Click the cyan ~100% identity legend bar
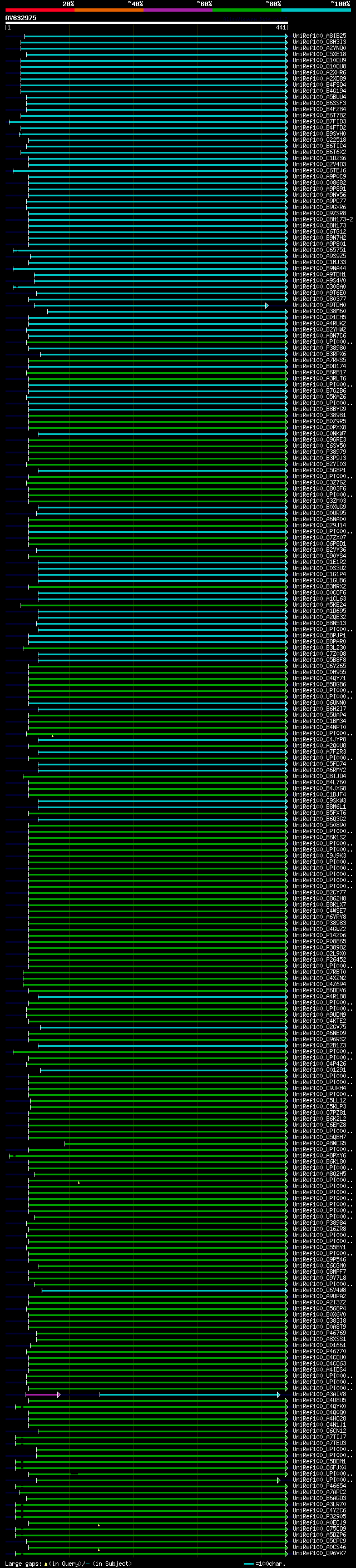 (x=316, y=10)
